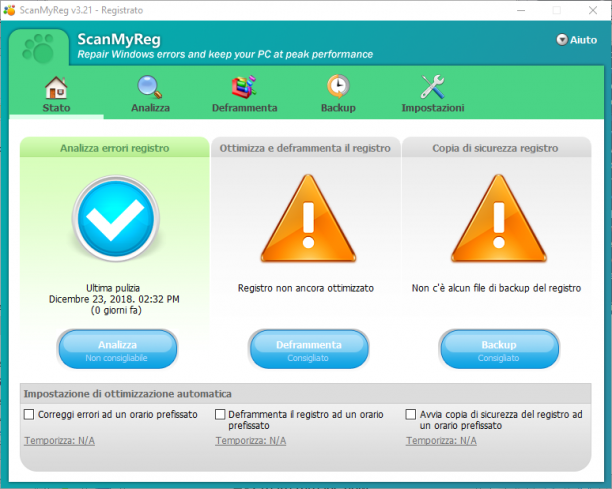Image resolution: width=612 pixels, height=489 pixels.
Task: Enable Correggi errori ad un orario prefissato
Action: click(29, 414)
